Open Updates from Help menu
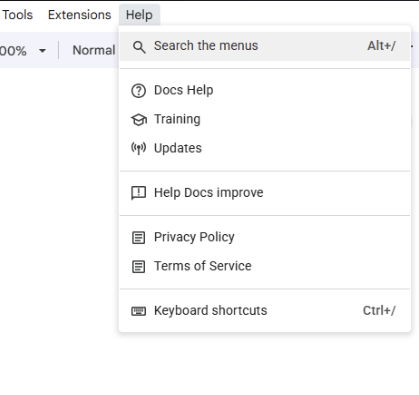 (265, 148)
